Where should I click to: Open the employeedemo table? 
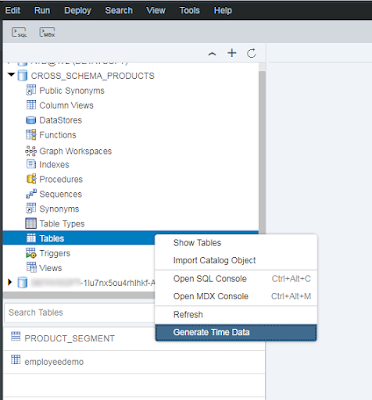point(54,362)
